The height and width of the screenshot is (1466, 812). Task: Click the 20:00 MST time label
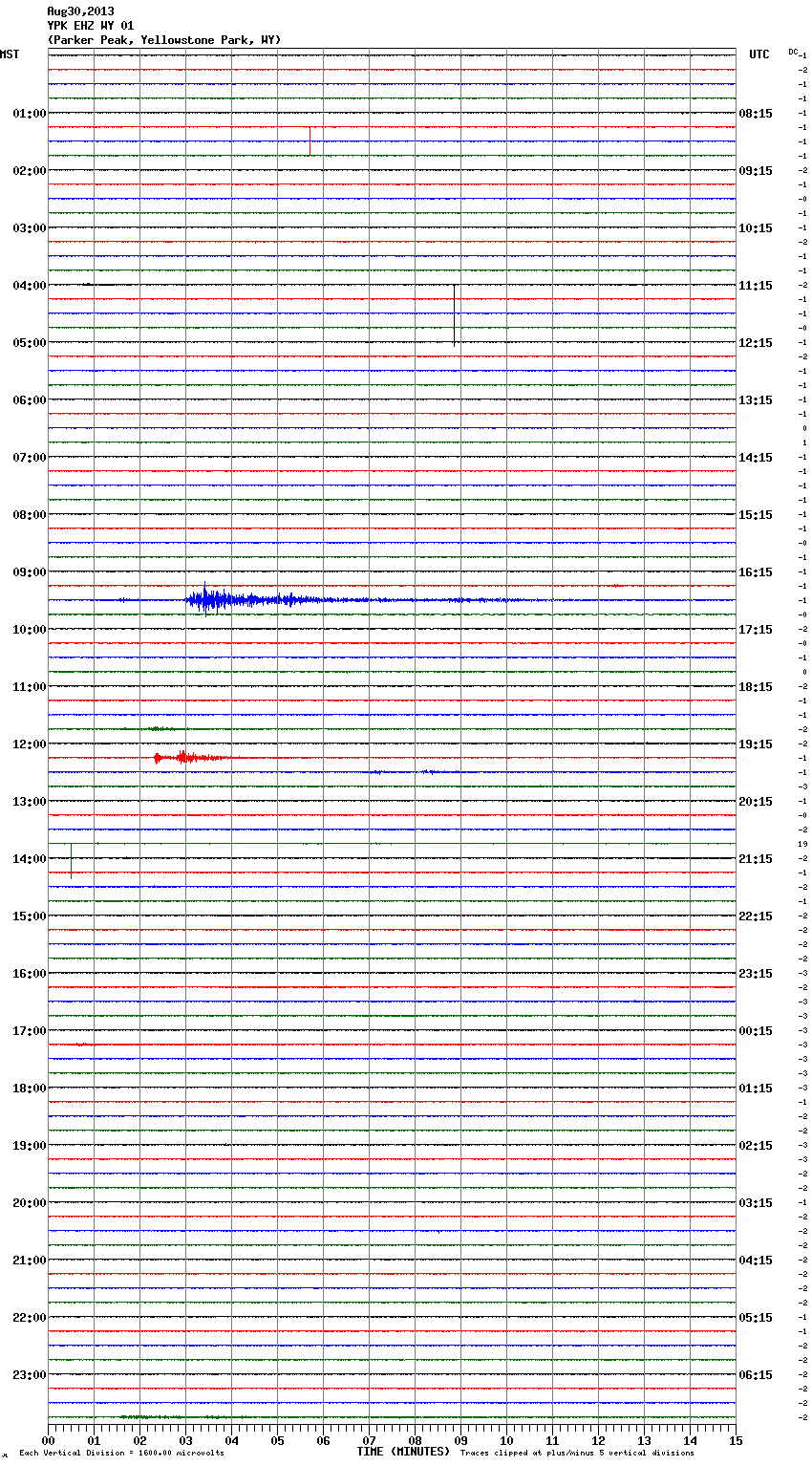tap(30, 1202)
